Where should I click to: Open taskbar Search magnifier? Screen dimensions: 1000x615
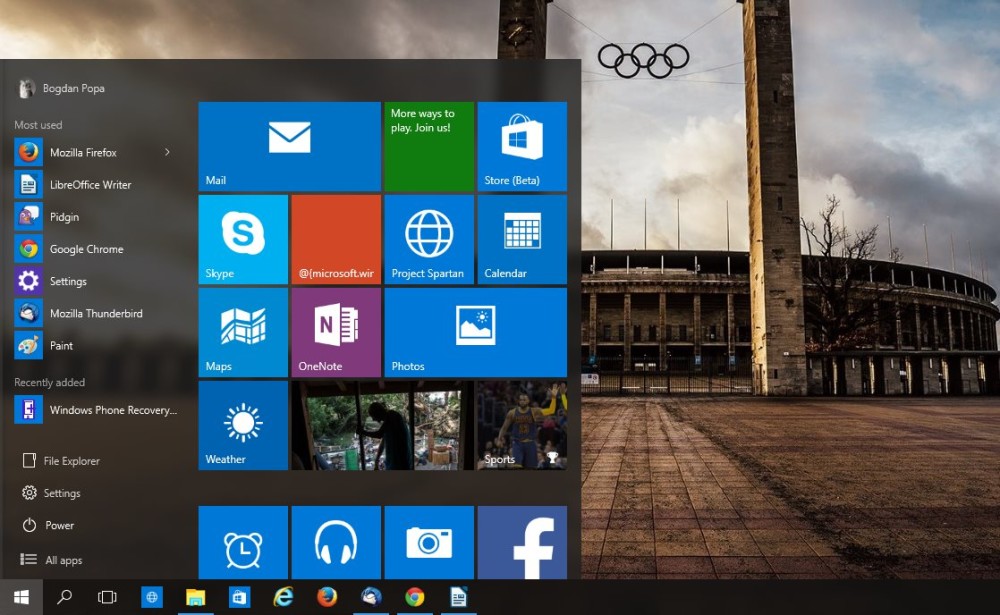[x=64, y=597]
